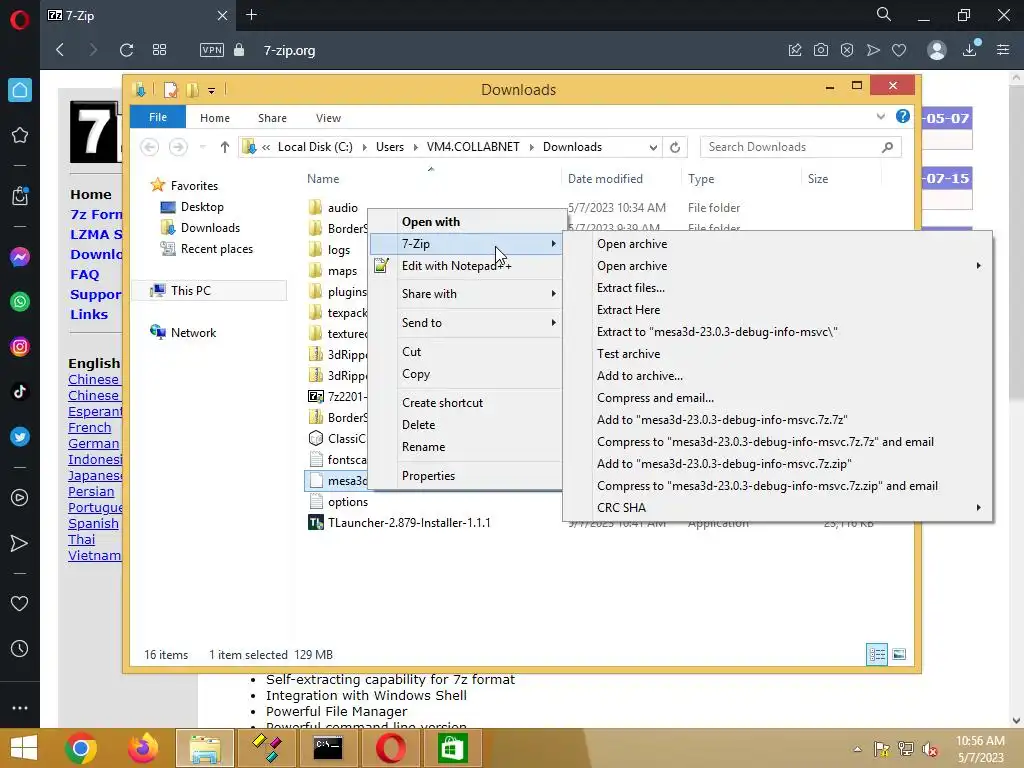Open Instagram in Opera sidebar

[x=20, y=347]
